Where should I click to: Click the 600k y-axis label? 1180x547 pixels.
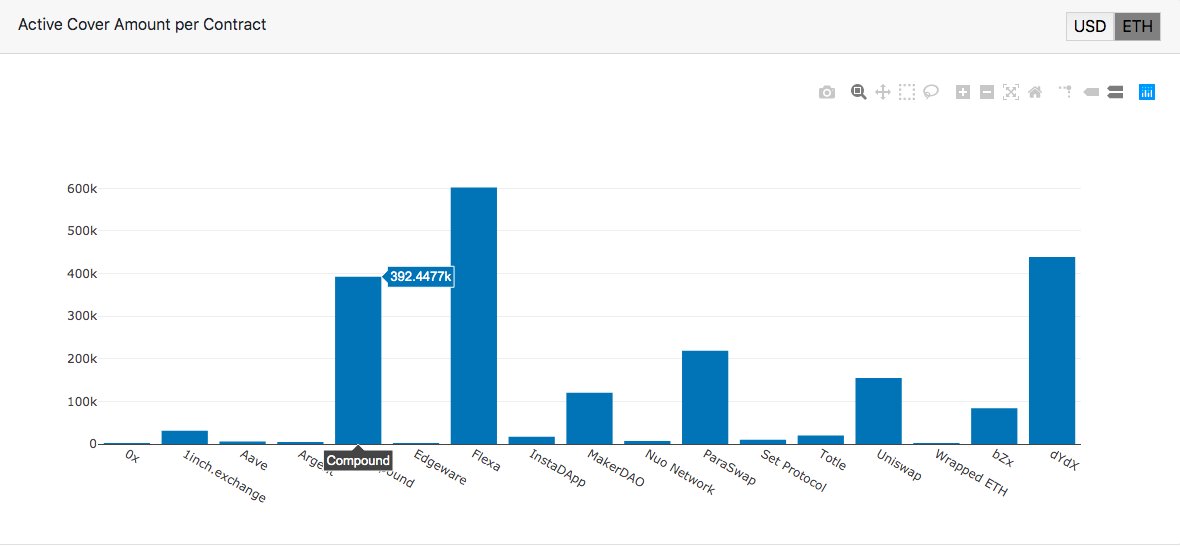[x=82, y=188]
